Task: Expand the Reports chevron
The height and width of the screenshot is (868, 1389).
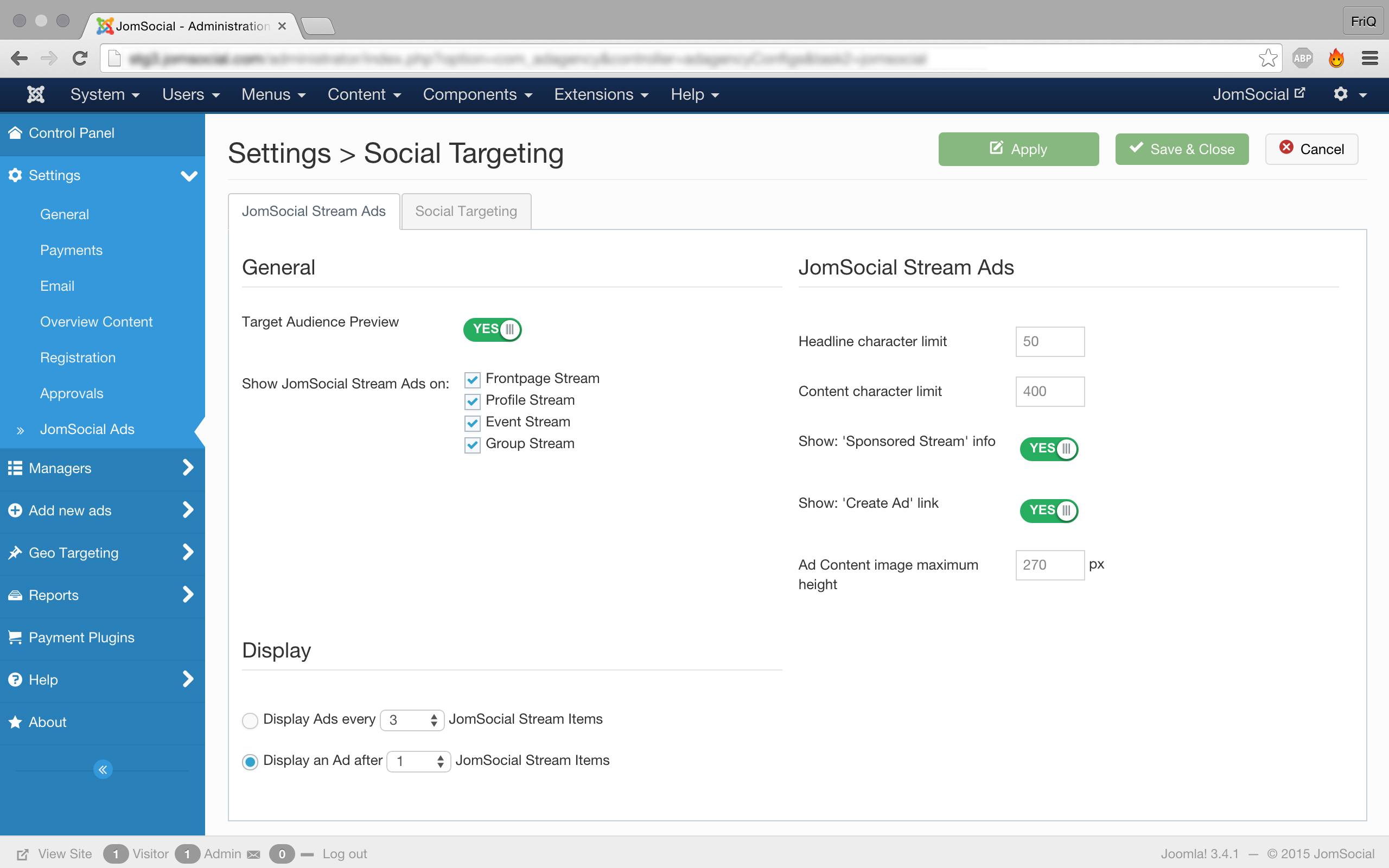Action: click(x=188, y=594)
